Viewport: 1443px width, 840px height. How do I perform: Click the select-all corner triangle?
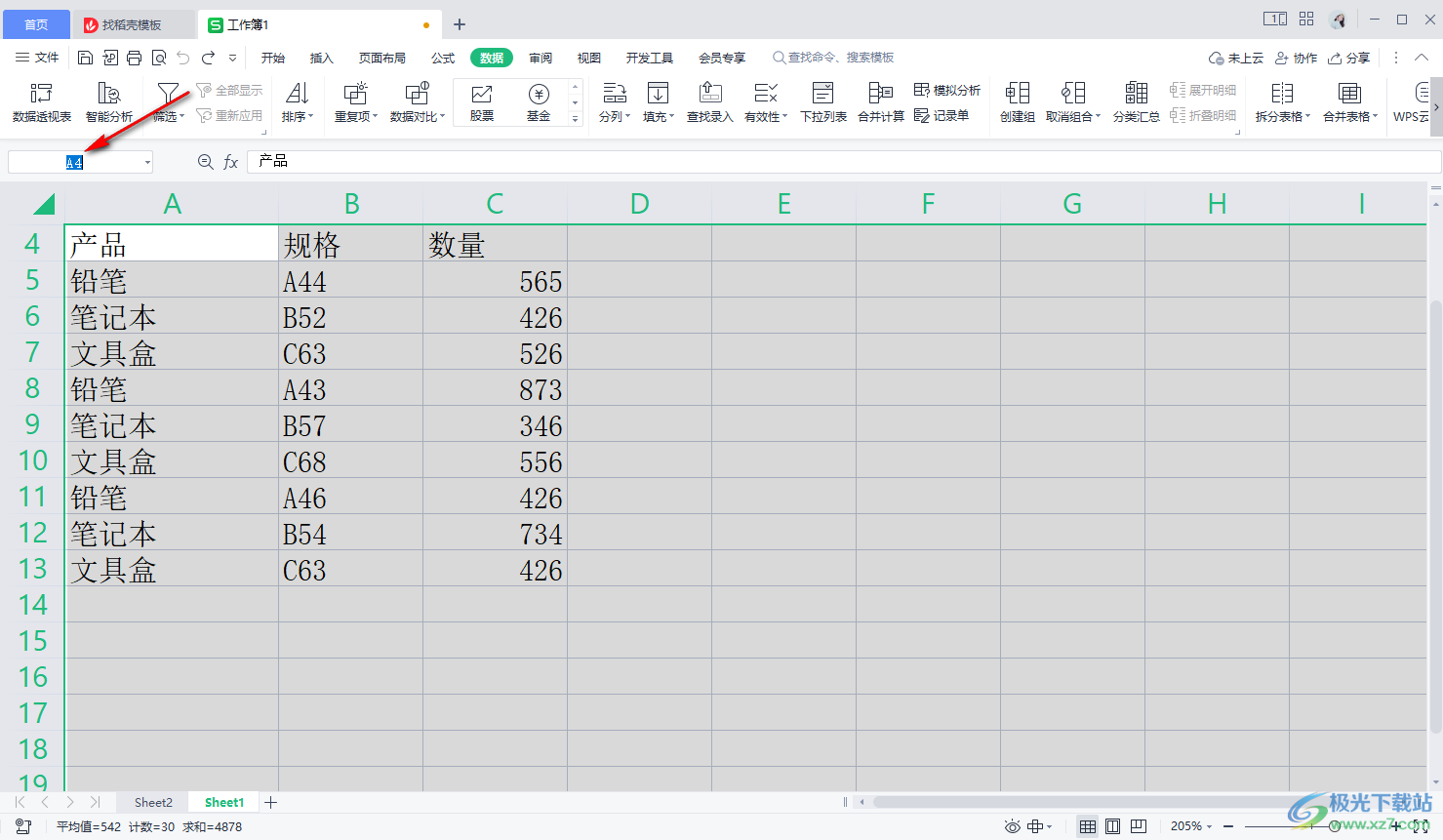point(43,204)
